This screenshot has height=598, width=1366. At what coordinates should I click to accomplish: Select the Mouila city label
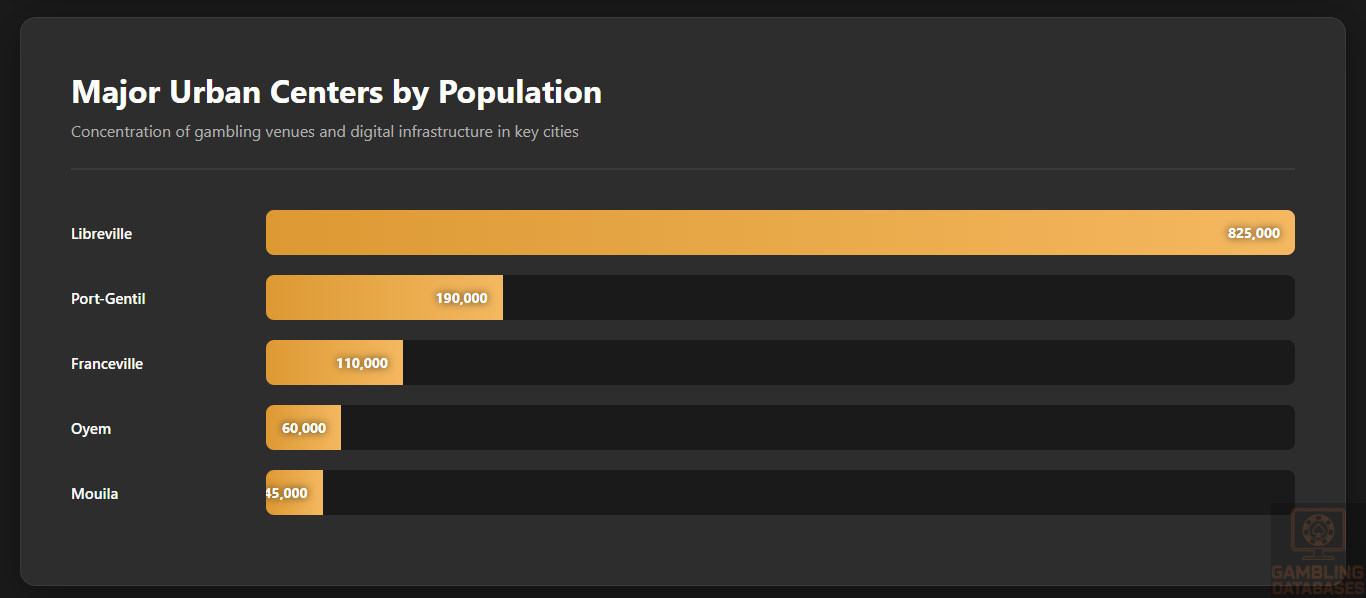pyautogui.click(x=95, y=494)
